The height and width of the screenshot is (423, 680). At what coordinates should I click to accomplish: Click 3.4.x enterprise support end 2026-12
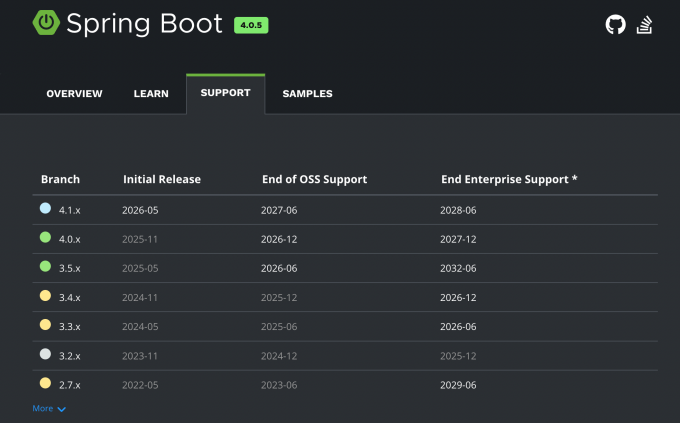[458, 298]
